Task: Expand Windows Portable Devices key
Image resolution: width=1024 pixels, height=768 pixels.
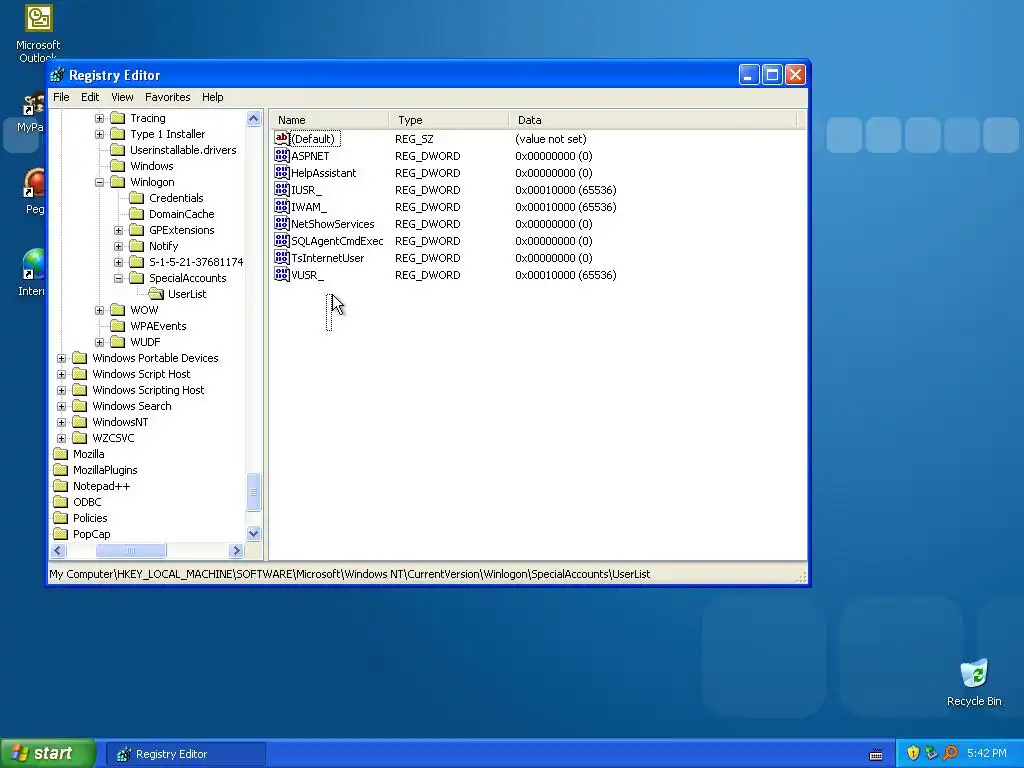Action: pos(61,359)
